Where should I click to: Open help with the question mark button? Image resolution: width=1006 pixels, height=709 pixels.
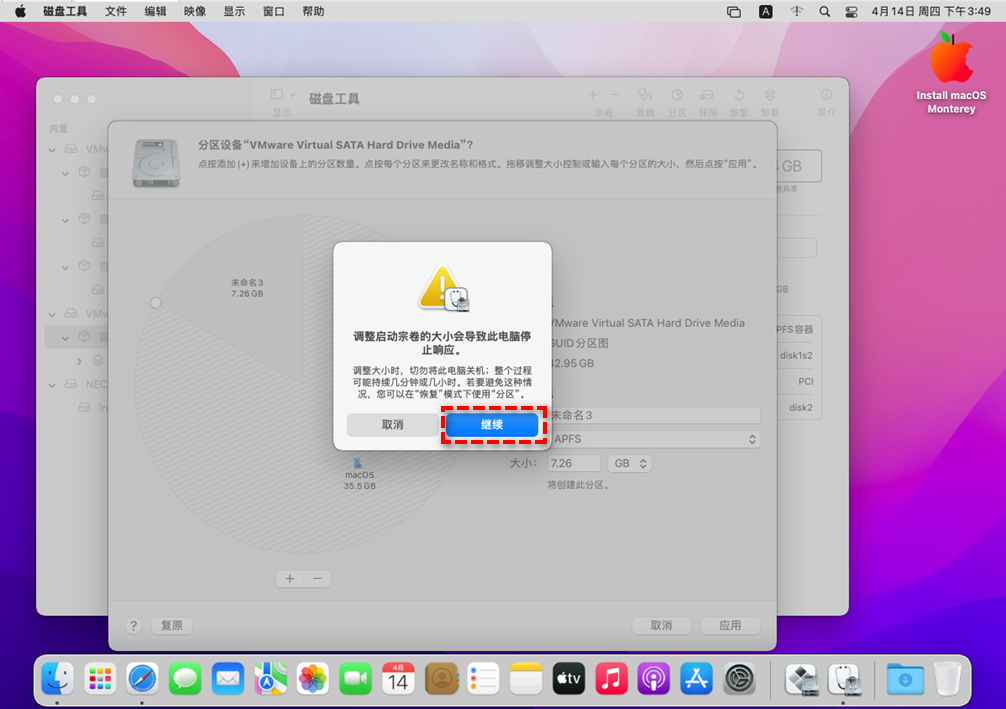pos(133,626)
